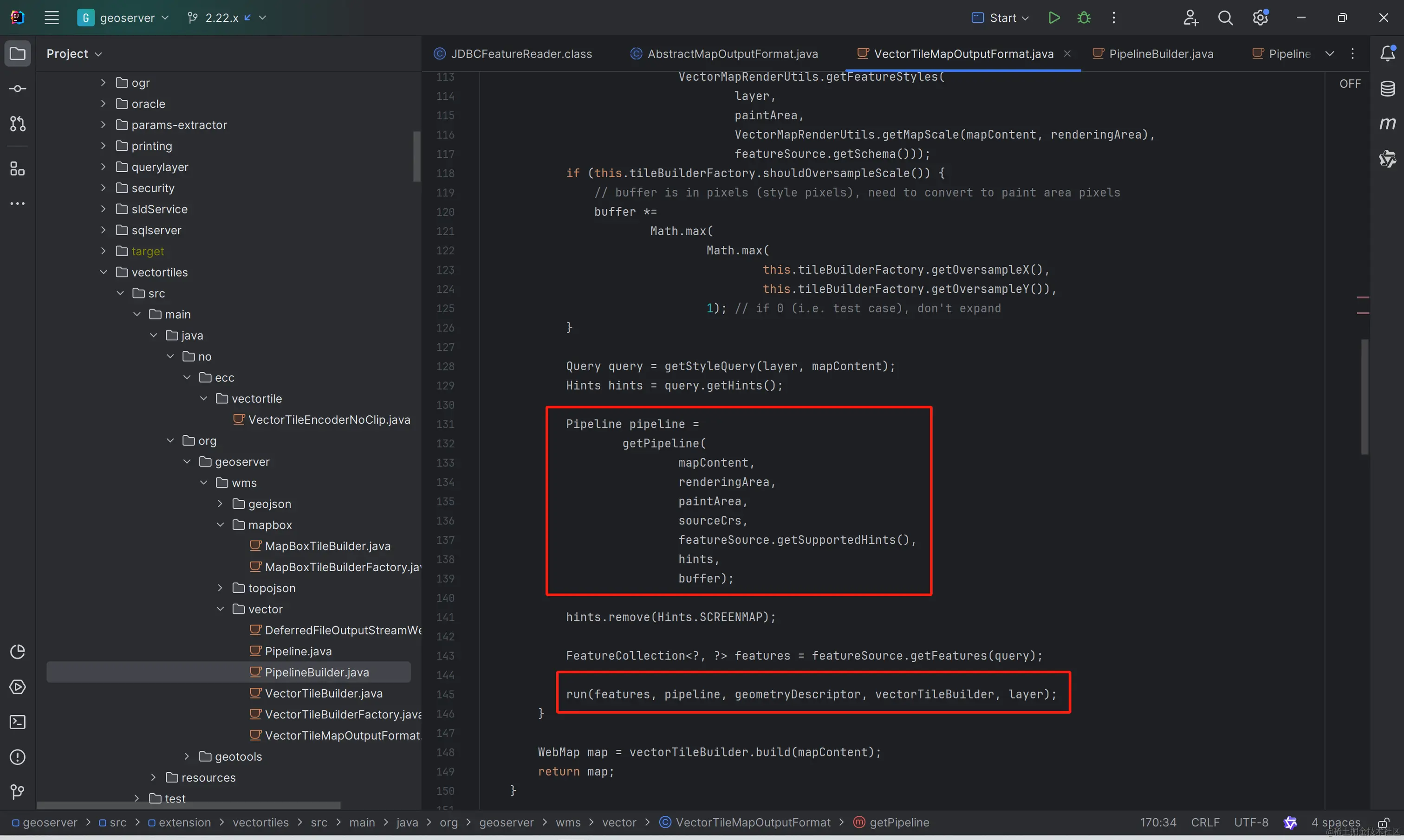Image resolution: width=1404 pixels, height=840 pixels.
Task: Click line 131 Pipeline pipeline code
Action: coord(632,424)
